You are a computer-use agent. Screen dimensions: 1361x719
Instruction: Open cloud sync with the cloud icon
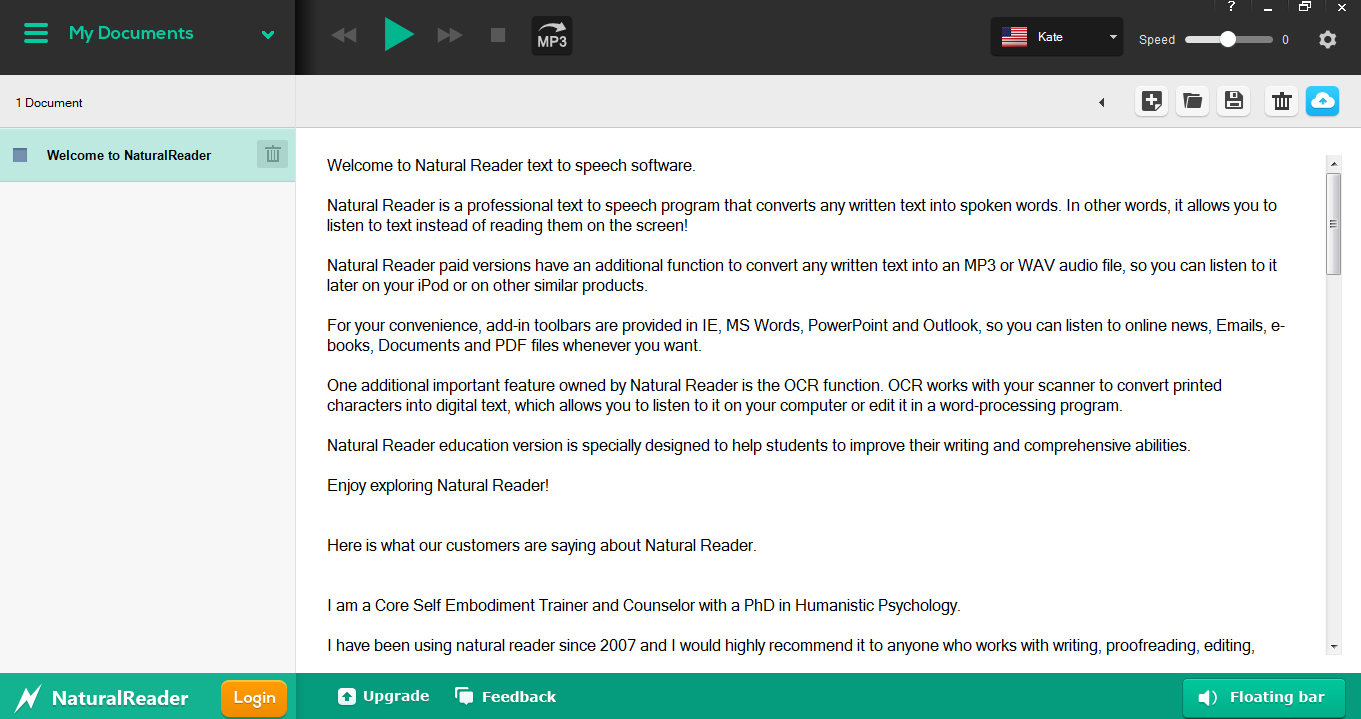[1322, 101]
